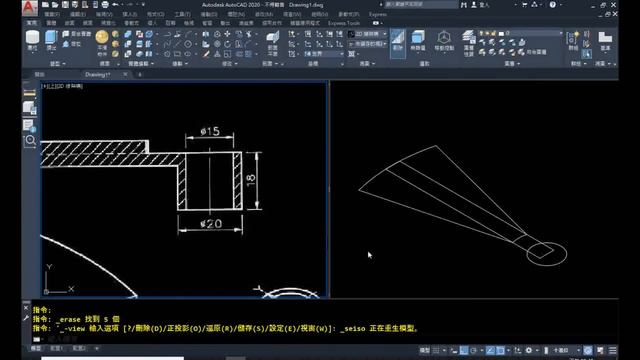Click the Help question mark icon
This screenshot has width=640, height=360.
point(552,5)
